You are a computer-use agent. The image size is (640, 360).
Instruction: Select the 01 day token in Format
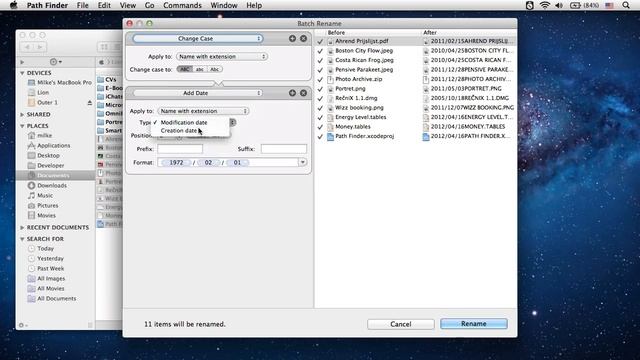click(x=237, y=162)
